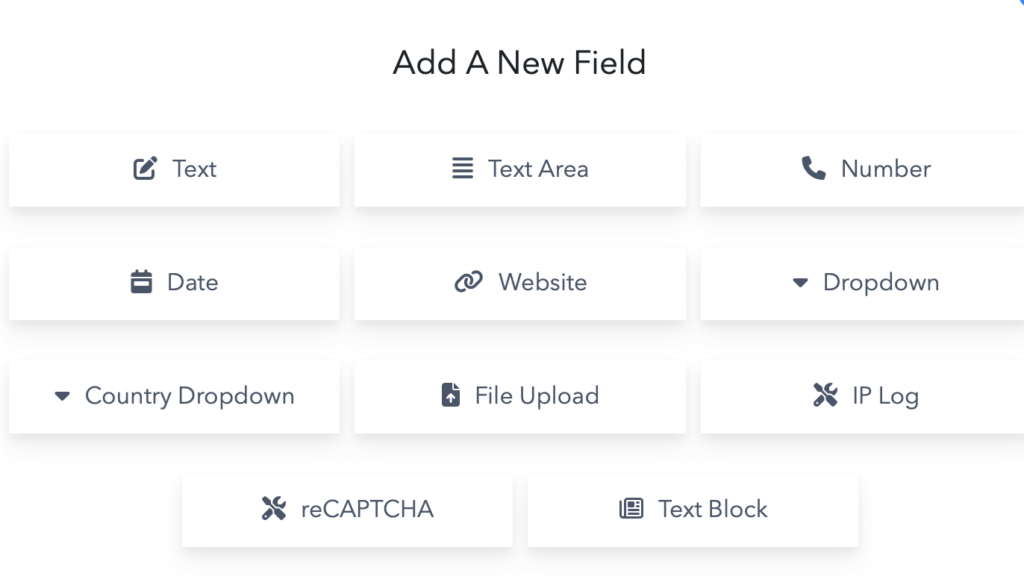Viewport: 1024px width, 585px height.
Task: Click the caret arrow beside Country Dropdown
Action: pyautogui.click(x=62, y=397)
